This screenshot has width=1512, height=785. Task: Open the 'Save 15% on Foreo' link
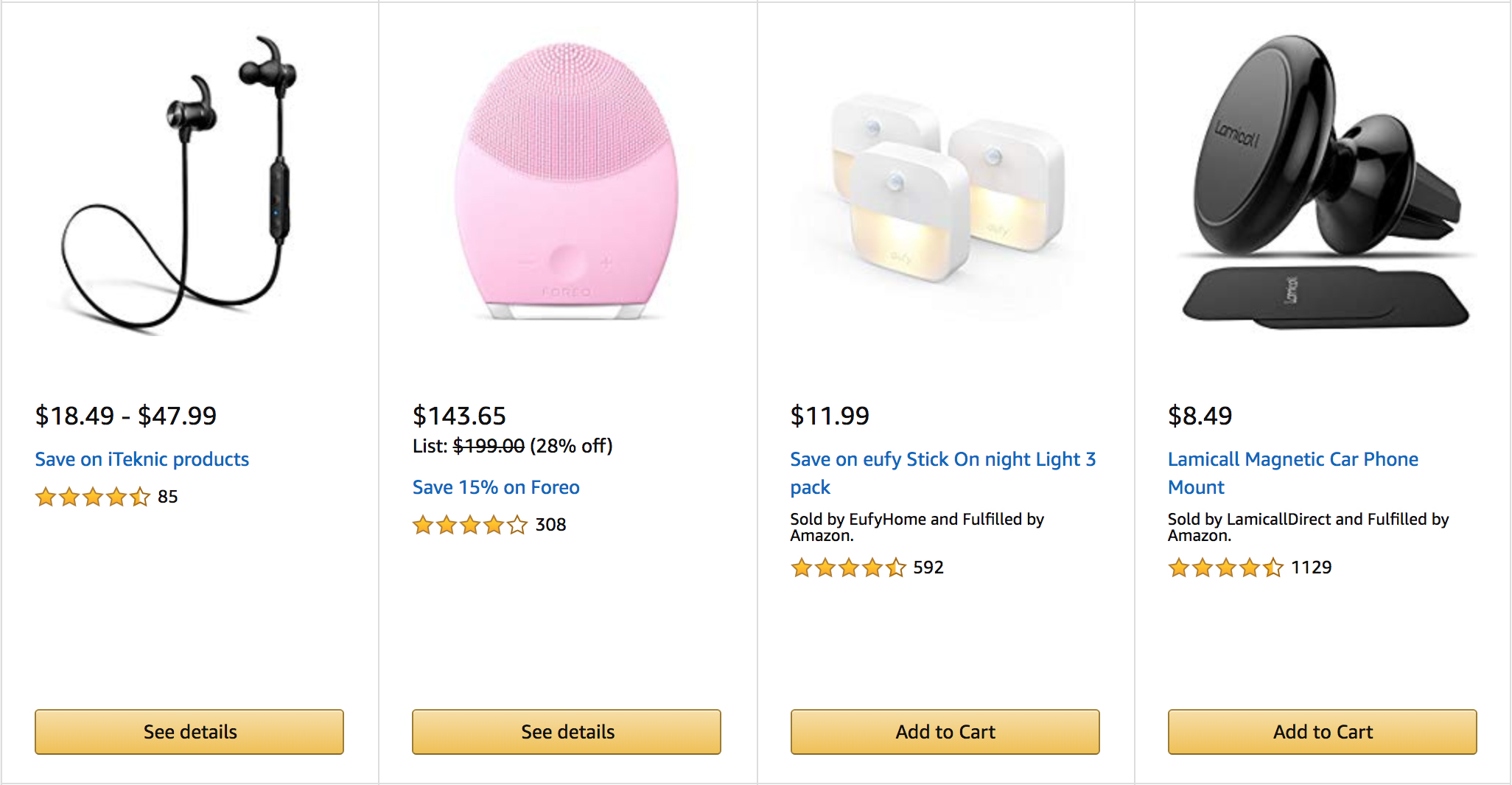pos(496,487)
